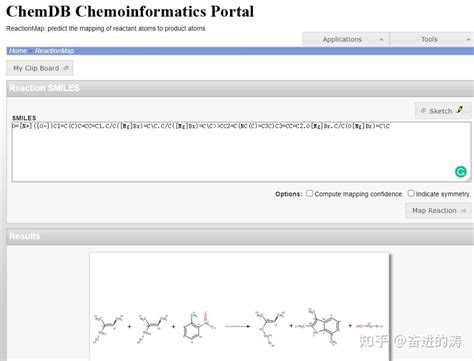
Task: Click the small icon left of Sketch label
Action: [424, 111]
